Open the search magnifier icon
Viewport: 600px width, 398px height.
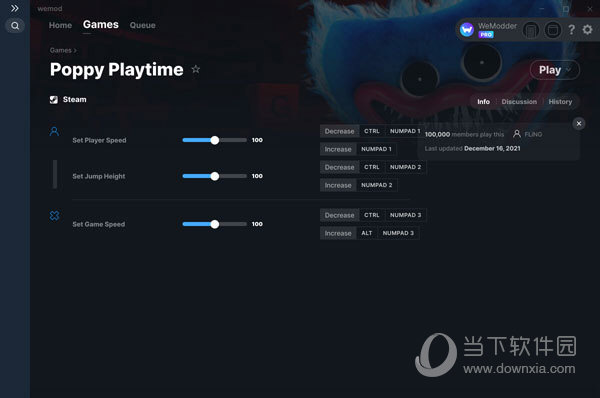coord(15,26)
